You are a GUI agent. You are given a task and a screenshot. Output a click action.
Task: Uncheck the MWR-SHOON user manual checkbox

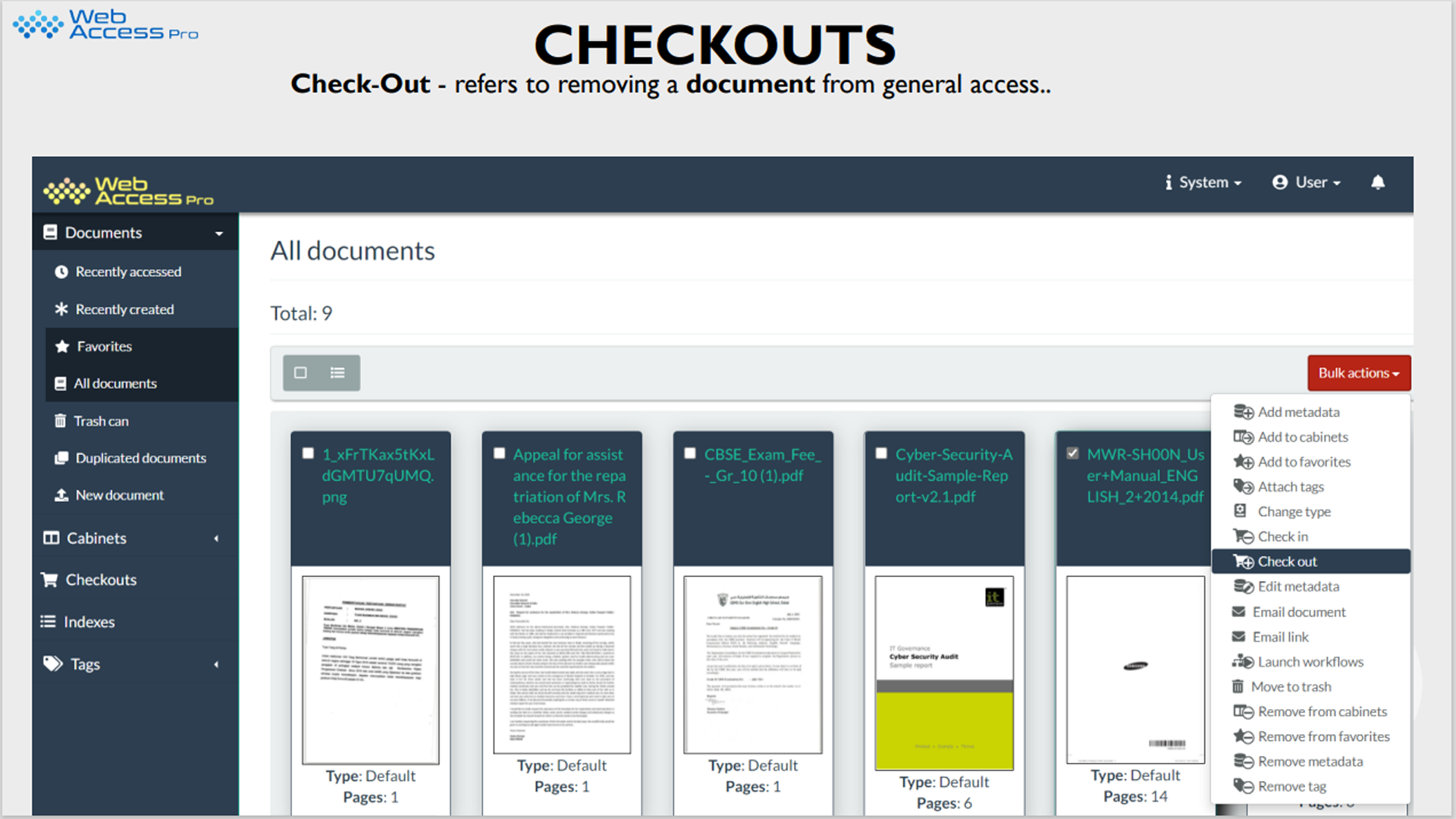[x=1072, y=453]
